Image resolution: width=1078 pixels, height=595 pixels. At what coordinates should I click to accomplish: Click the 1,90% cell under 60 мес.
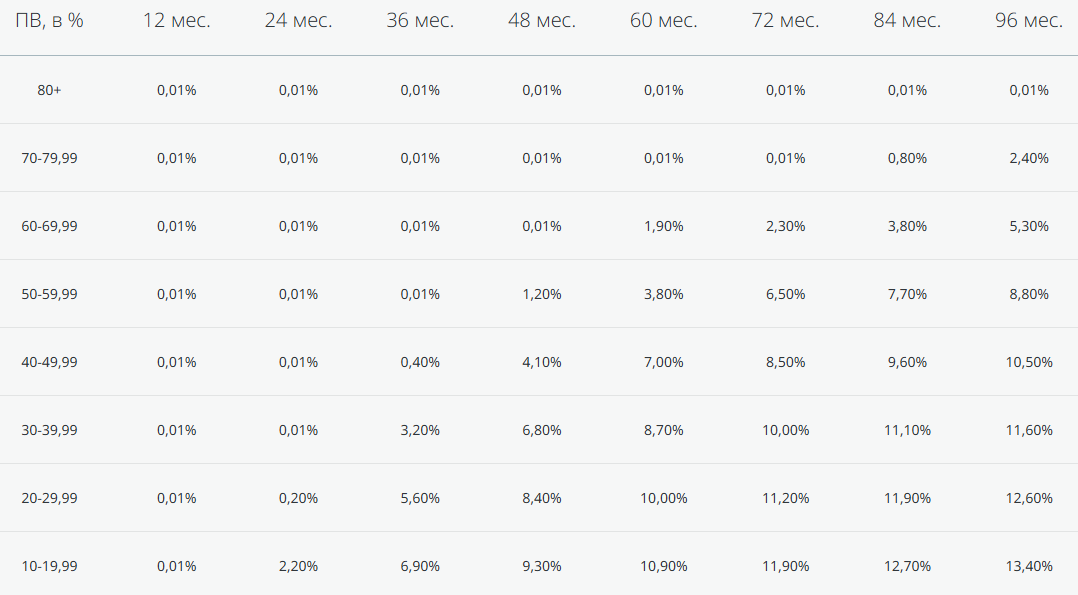click(x=663, y=226)
